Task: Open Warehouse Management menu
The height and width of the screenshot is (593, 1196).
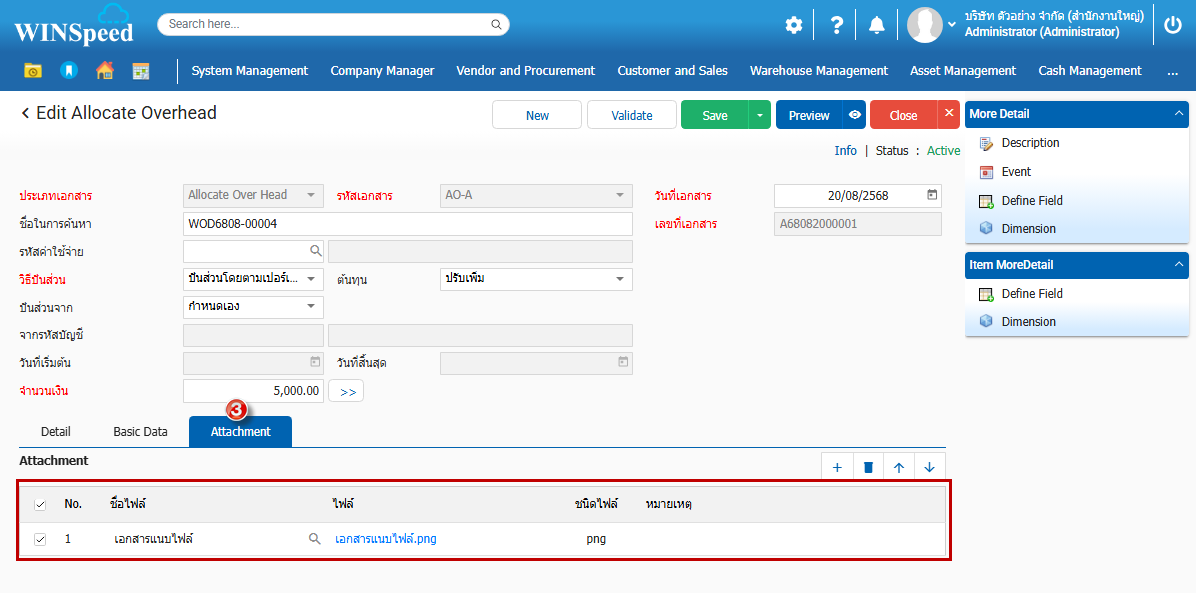Action: (818, 71)
